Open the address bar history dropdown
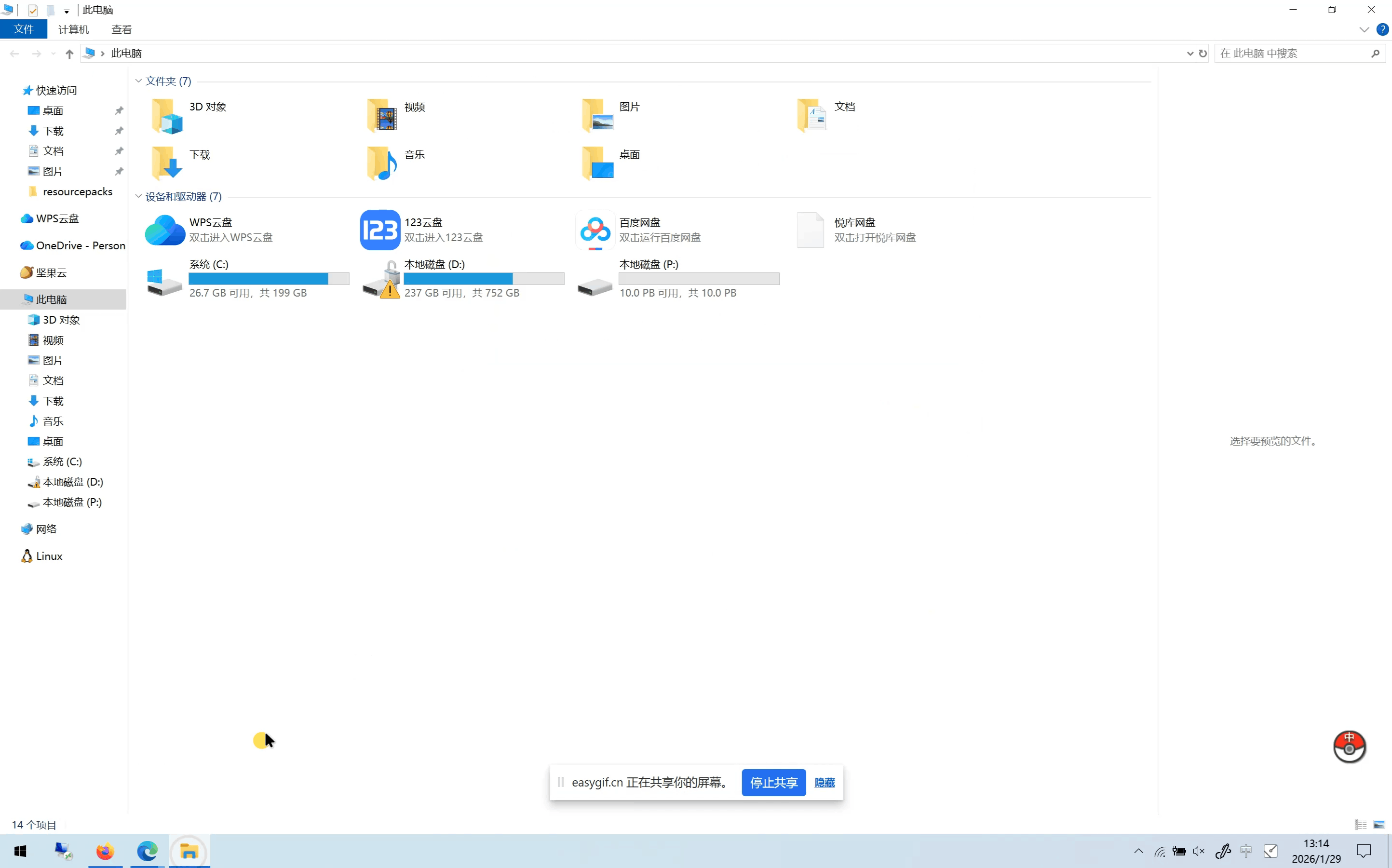1392x868 pixels. pyautogui.click(x=1189, y=54)
